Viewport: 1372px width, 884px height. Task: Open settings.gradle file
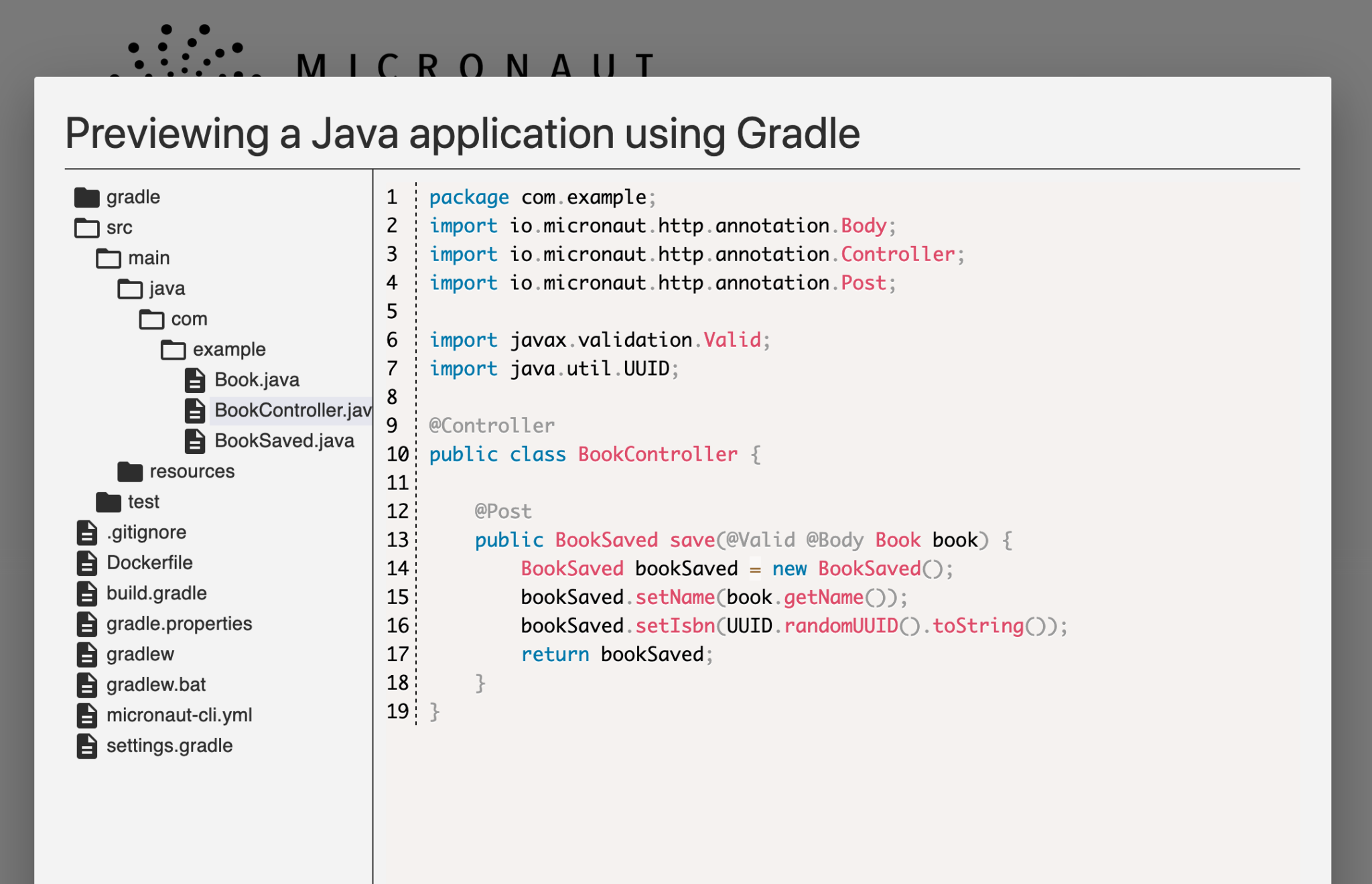tap(169, 745)
